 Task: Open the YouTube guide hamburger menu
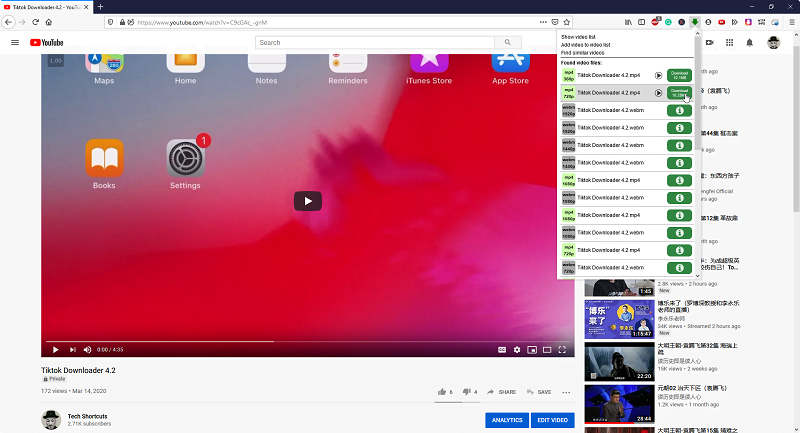15,42
